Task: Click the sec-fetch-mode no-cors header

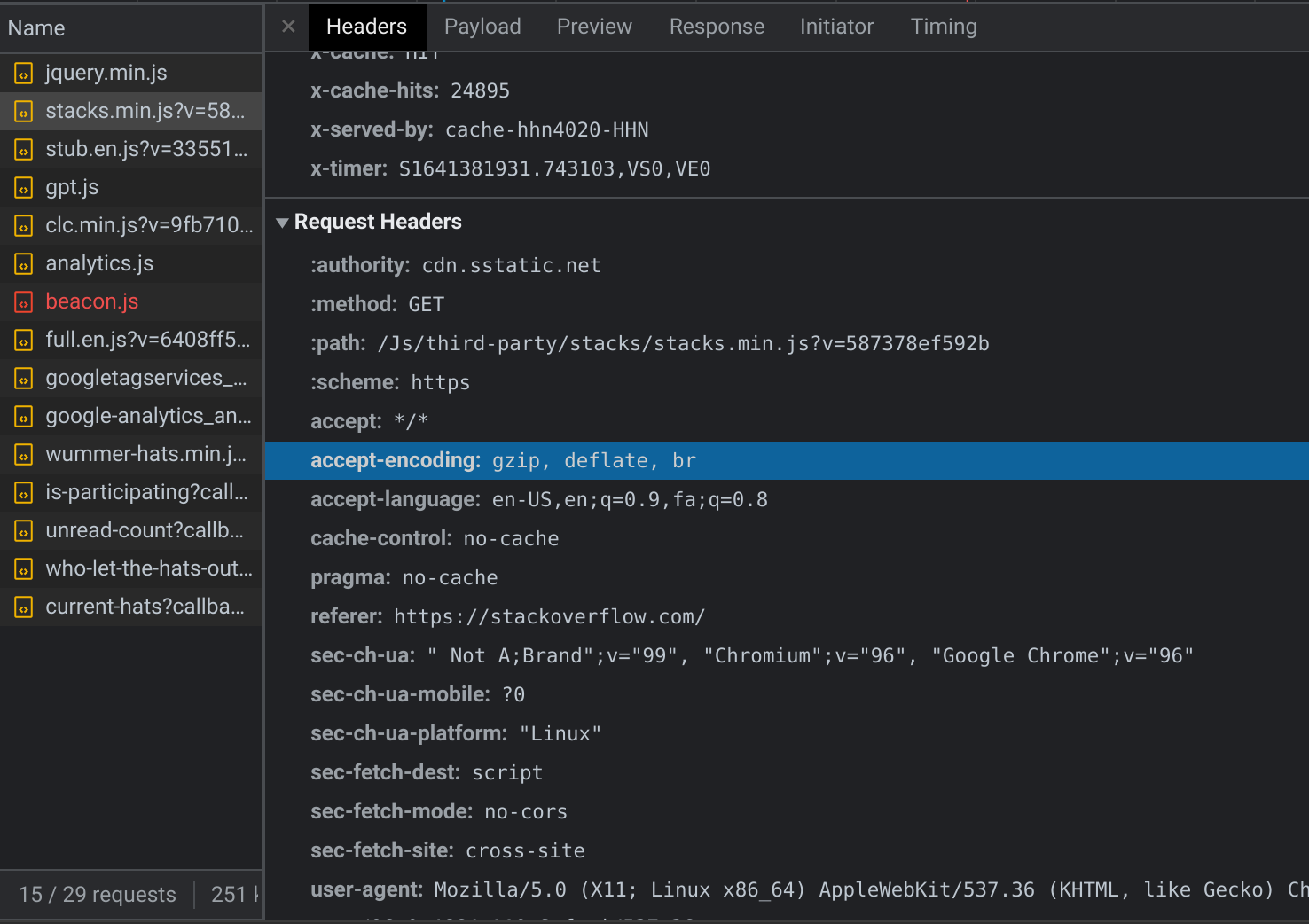Action: coord(439,811)
